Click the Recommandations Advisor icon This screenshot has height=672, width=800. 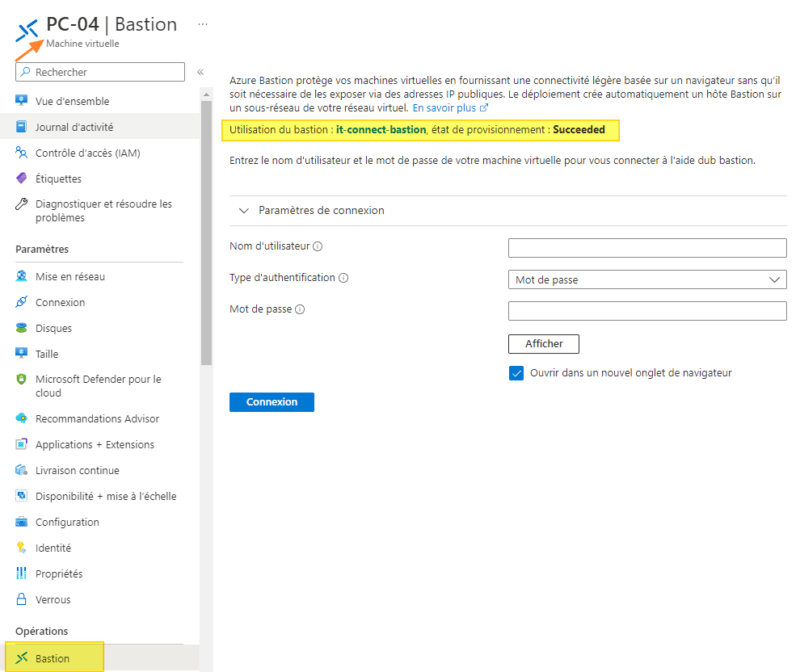click(21, 419)
